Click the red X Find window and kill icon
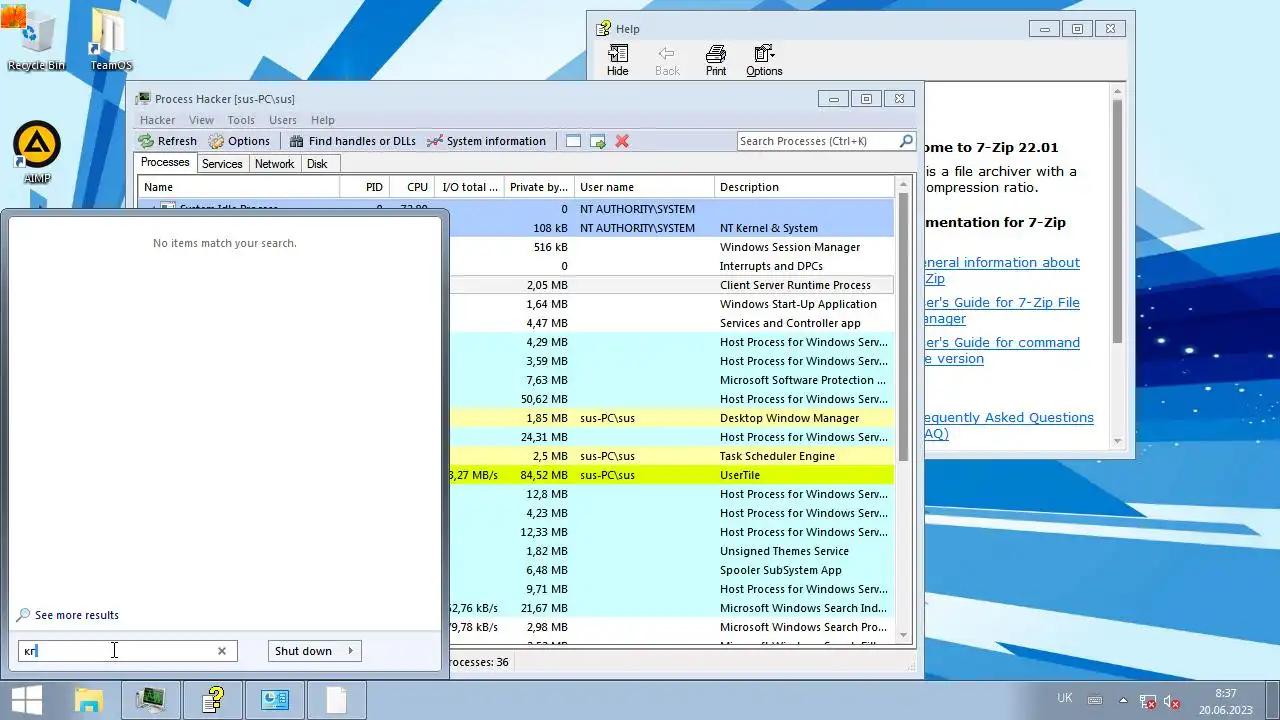 pos(622,141)
